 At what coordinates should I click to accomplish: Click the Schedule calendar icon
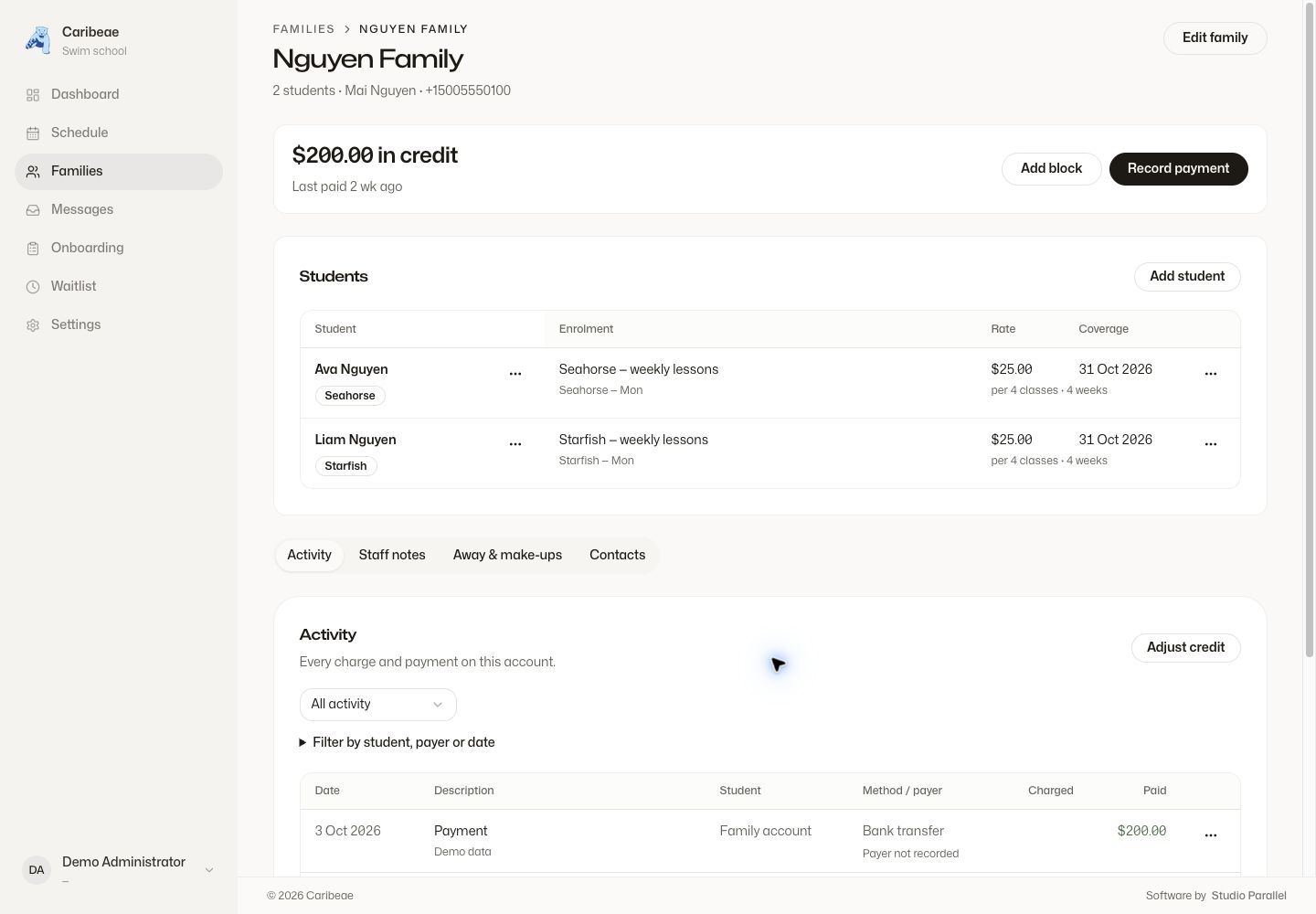(33, 133)
